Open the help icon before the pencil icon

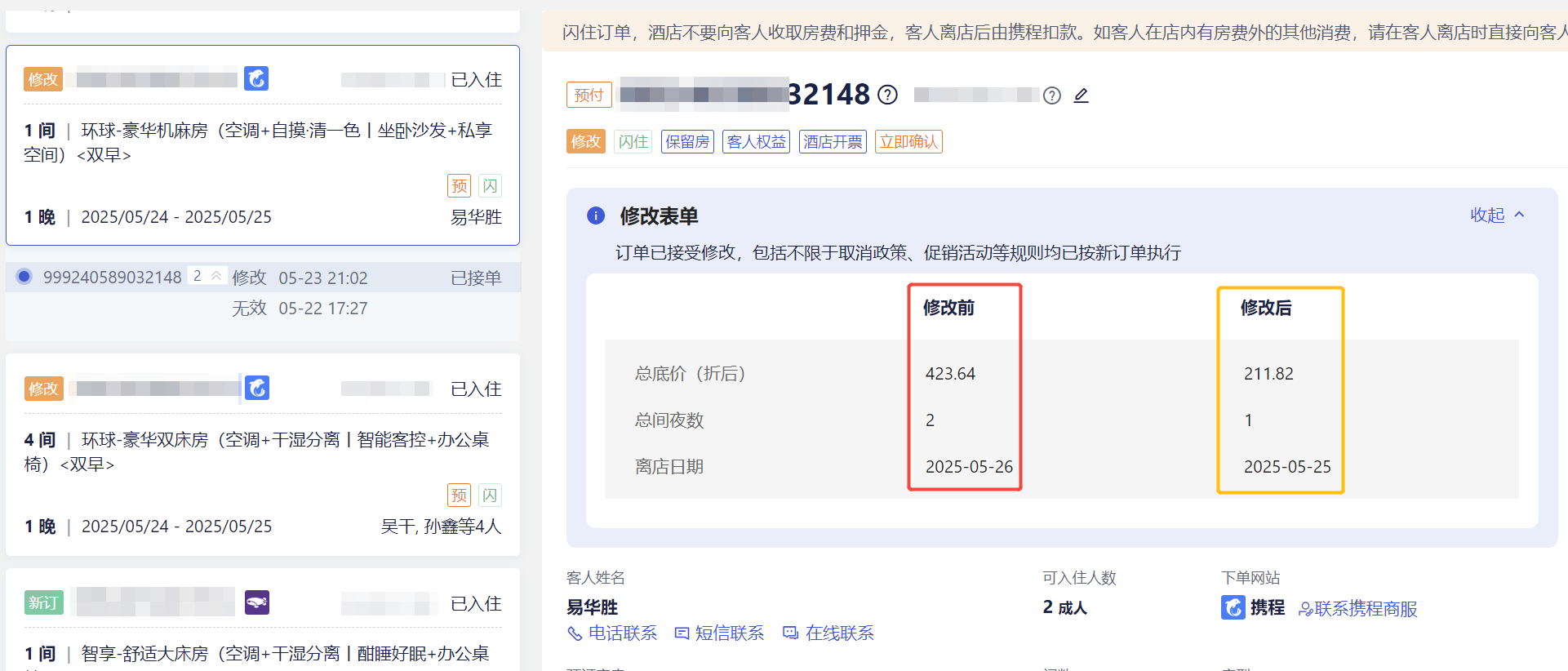[x=1052, y=96]
